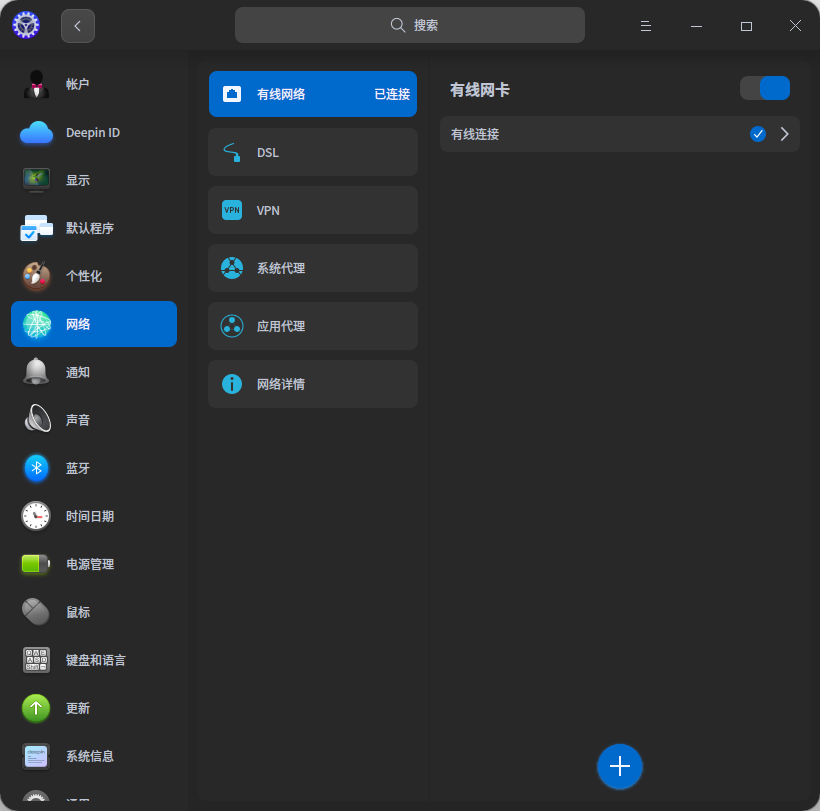820x811 pixels.
Task: Open 应用代理 application proxy
Action: (x=313, y=326)
